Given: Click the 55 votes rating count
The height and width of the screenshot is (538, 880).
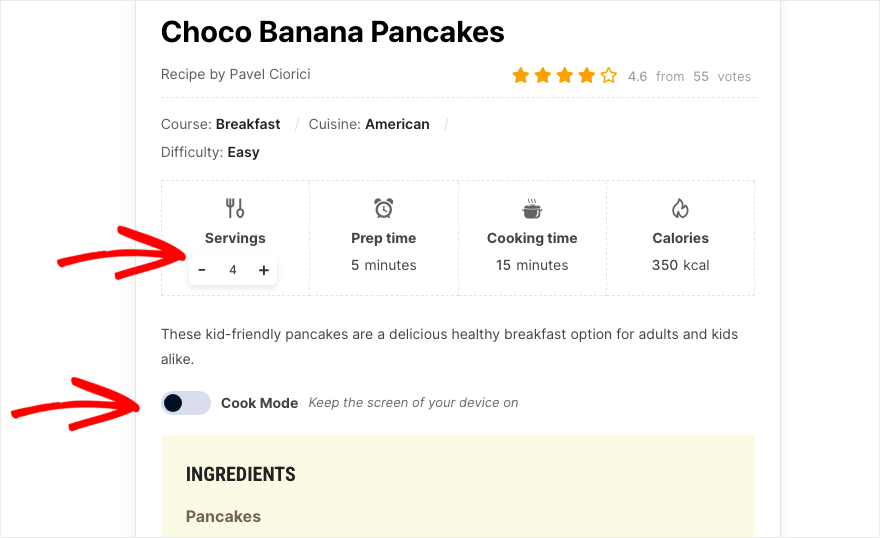Looking at the screenshot, I should [722, 76].
